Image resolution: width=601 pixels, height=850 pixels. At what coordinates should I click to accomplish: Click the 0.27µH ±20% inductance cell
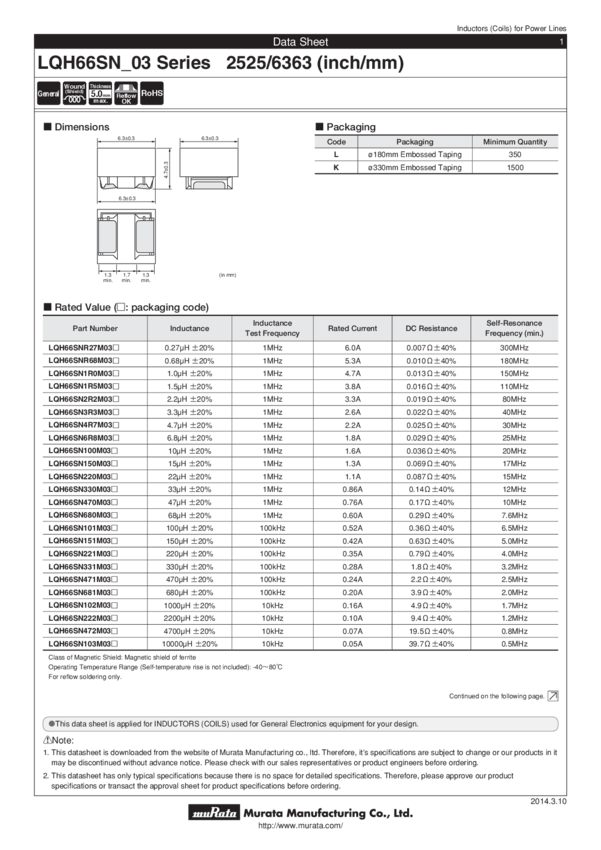tap(189, 348)
